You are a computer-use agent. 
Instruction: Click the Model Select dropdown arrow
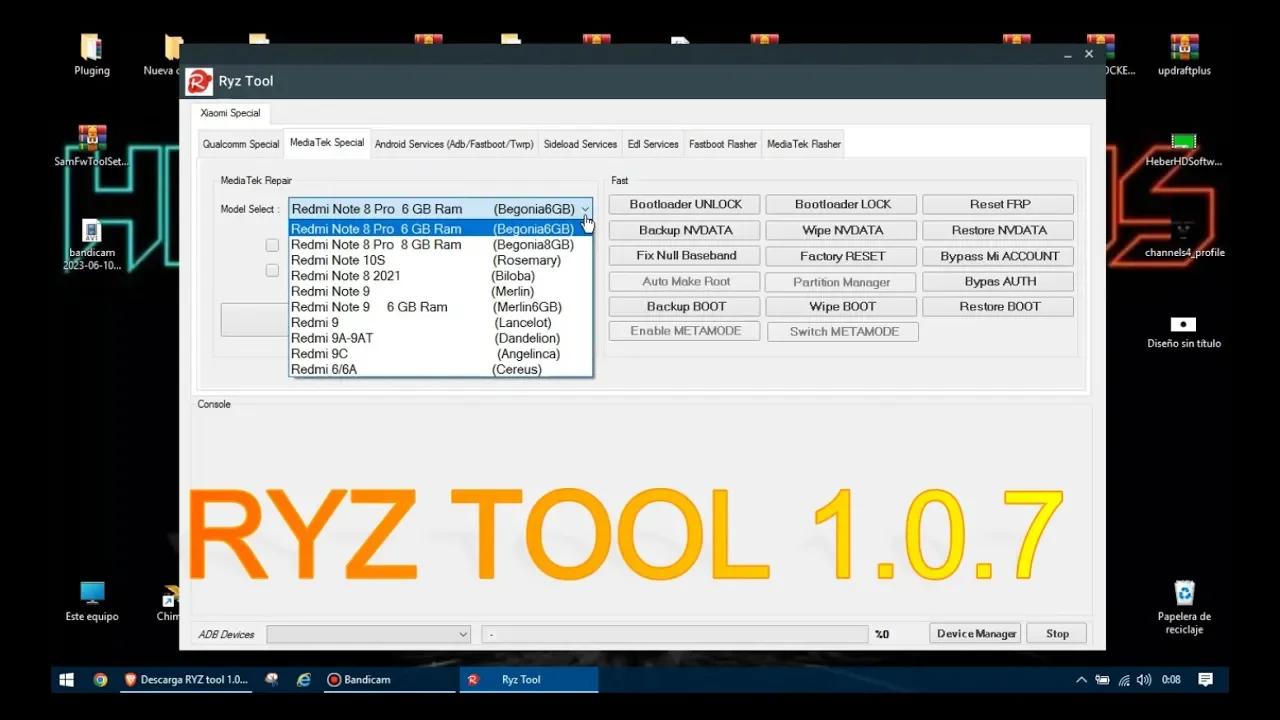point(585,208)
